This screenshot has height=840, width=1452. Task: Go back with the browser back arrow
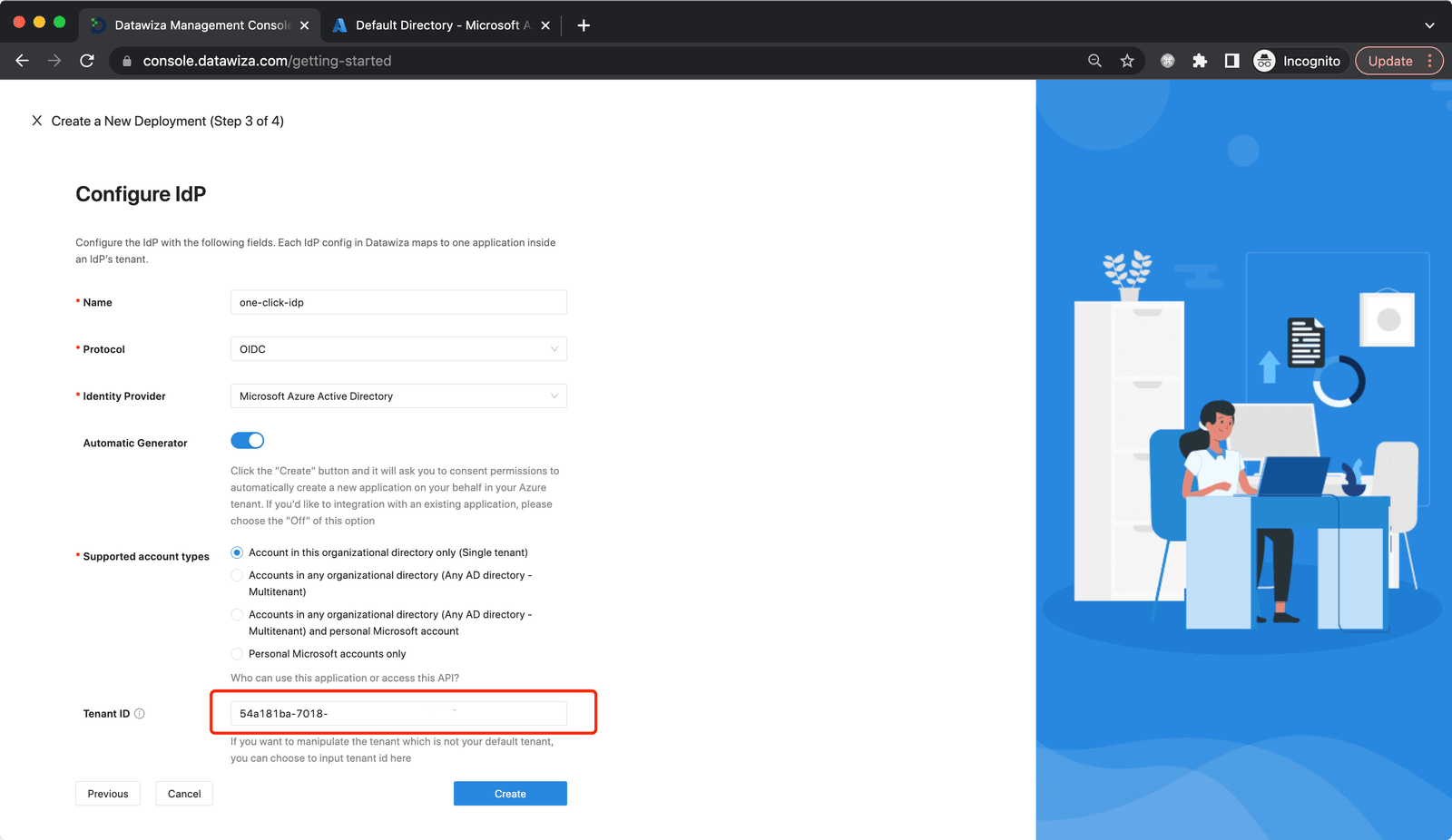click(23, 61)
